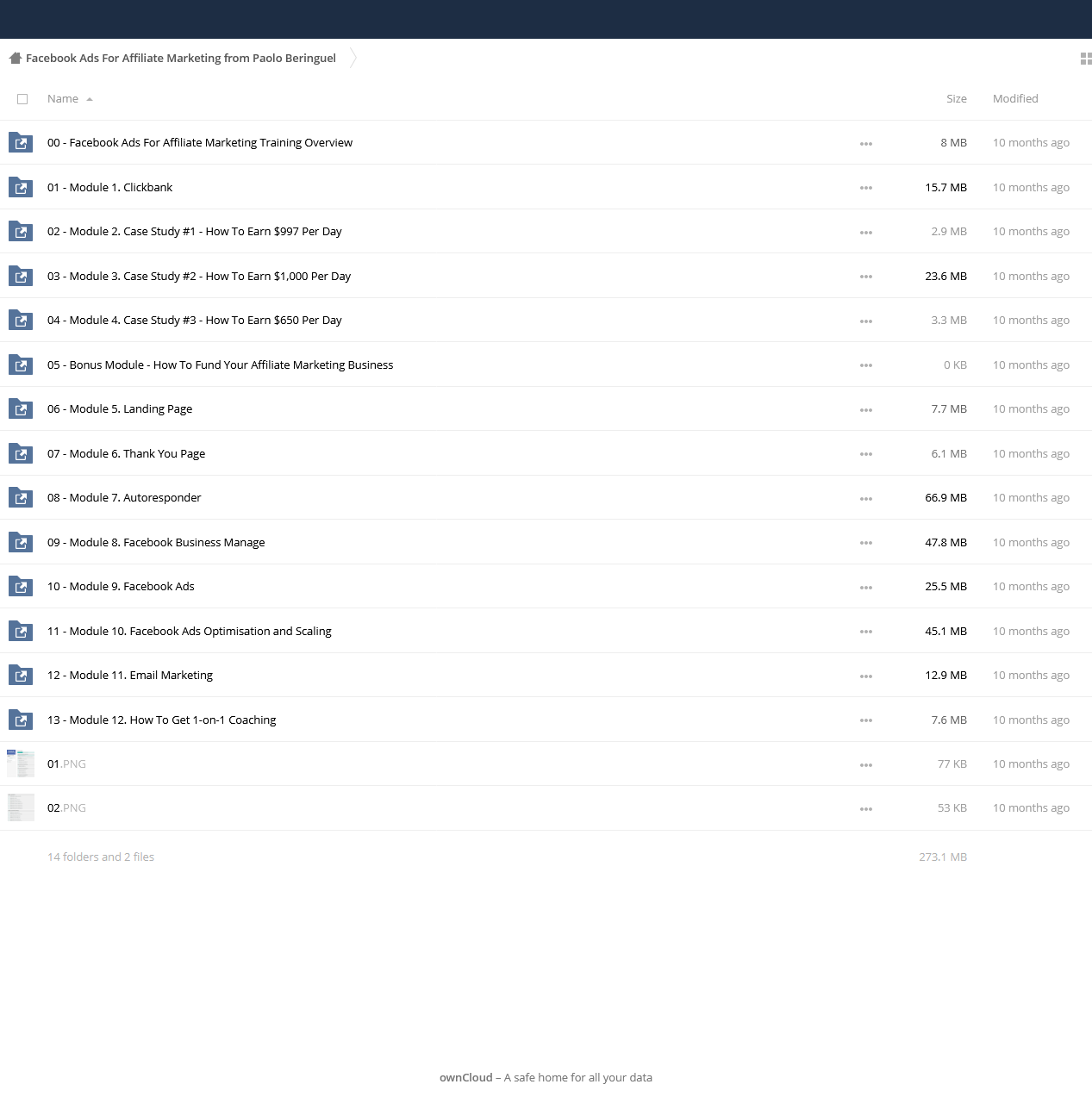This screenshot has width=1092, height=1103.
Task: Open actions menu for 00 - Training Overview folder
Action: (x=866, y=144)
